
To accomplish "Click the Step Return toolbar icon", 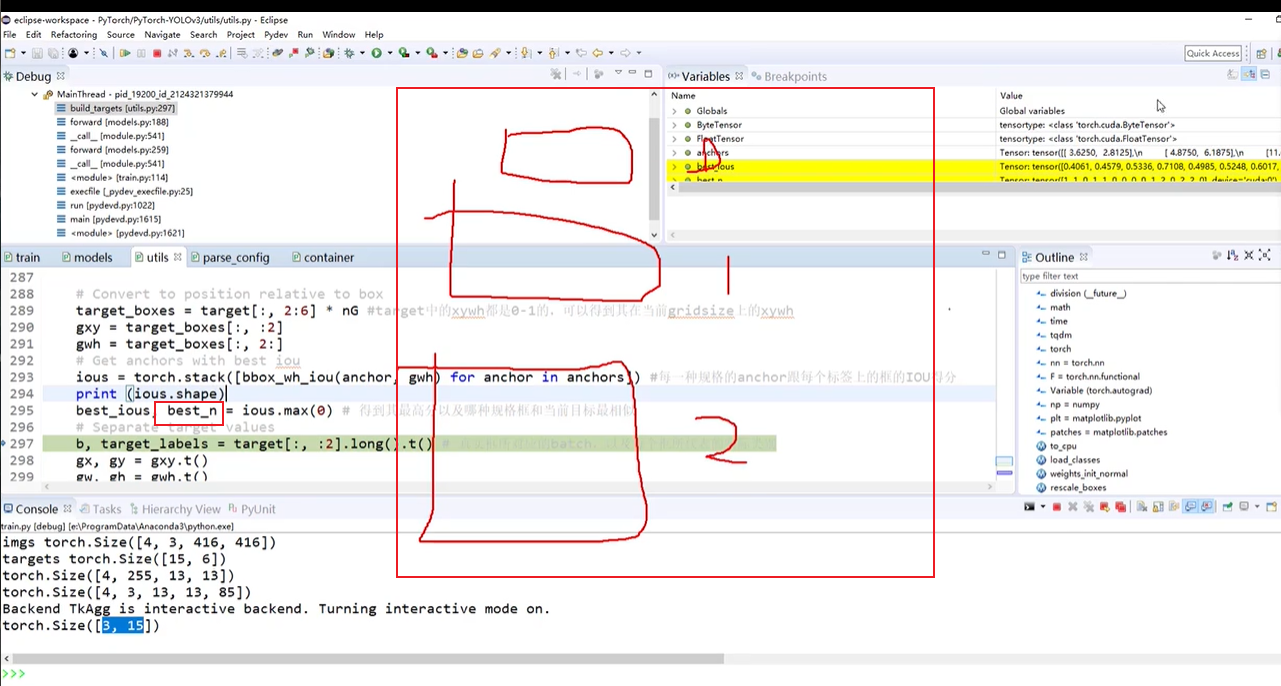I will 222,53.
